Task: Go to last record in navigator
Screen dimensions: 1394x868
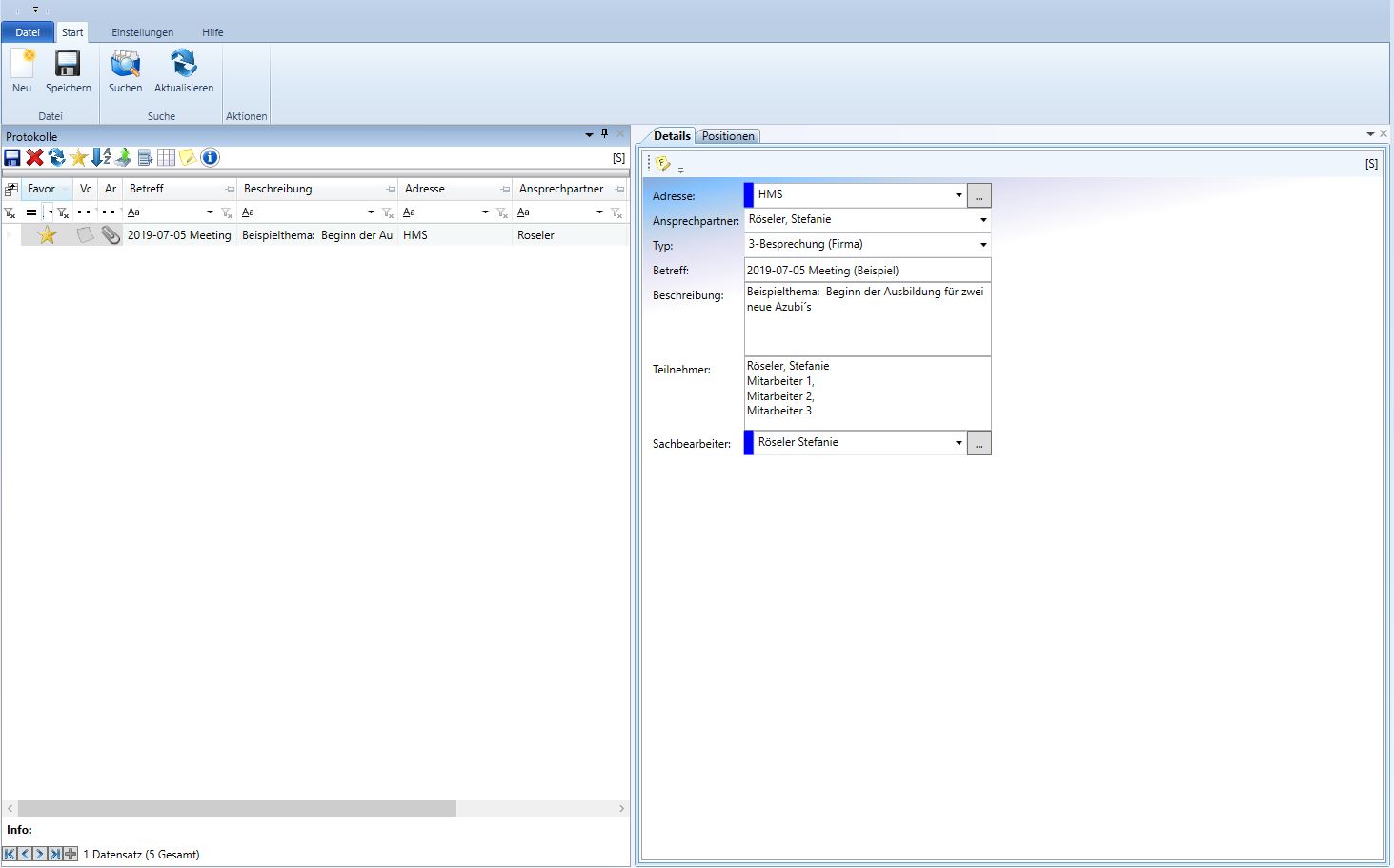Action: coord(55,854)
